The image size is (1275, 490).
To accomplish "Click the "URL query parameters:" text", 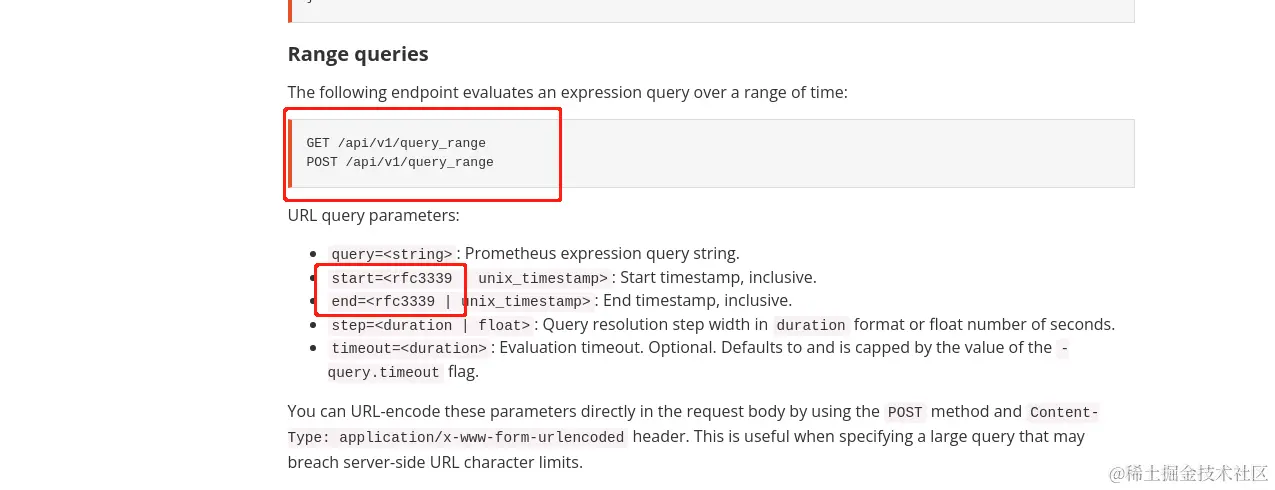I will pyautogui.click(x=373, y=215).
